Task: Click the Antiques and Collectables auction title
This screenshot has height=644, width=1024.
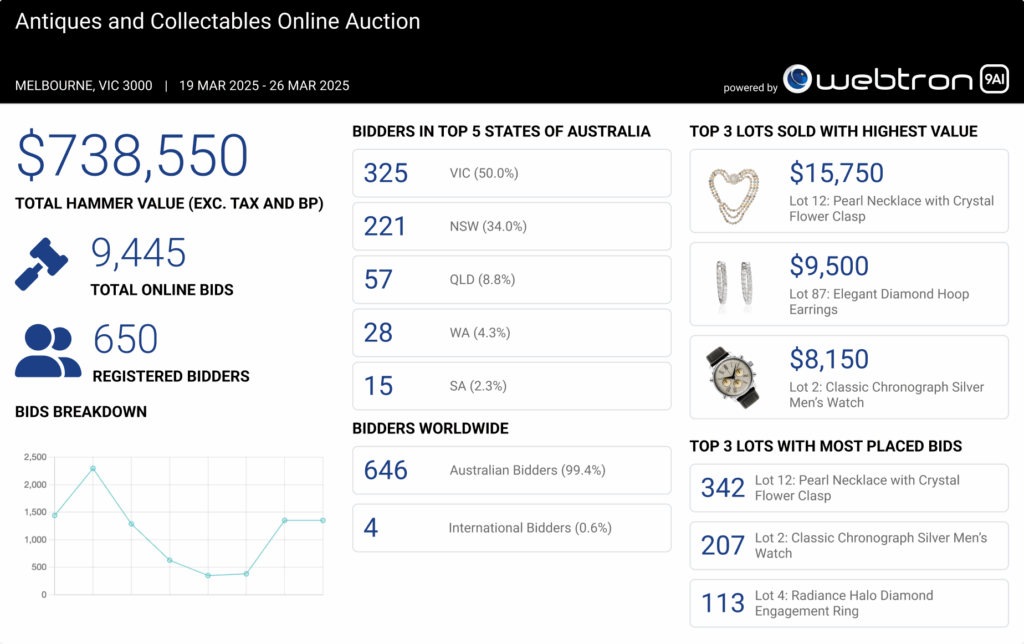Action: pos(217,21)
